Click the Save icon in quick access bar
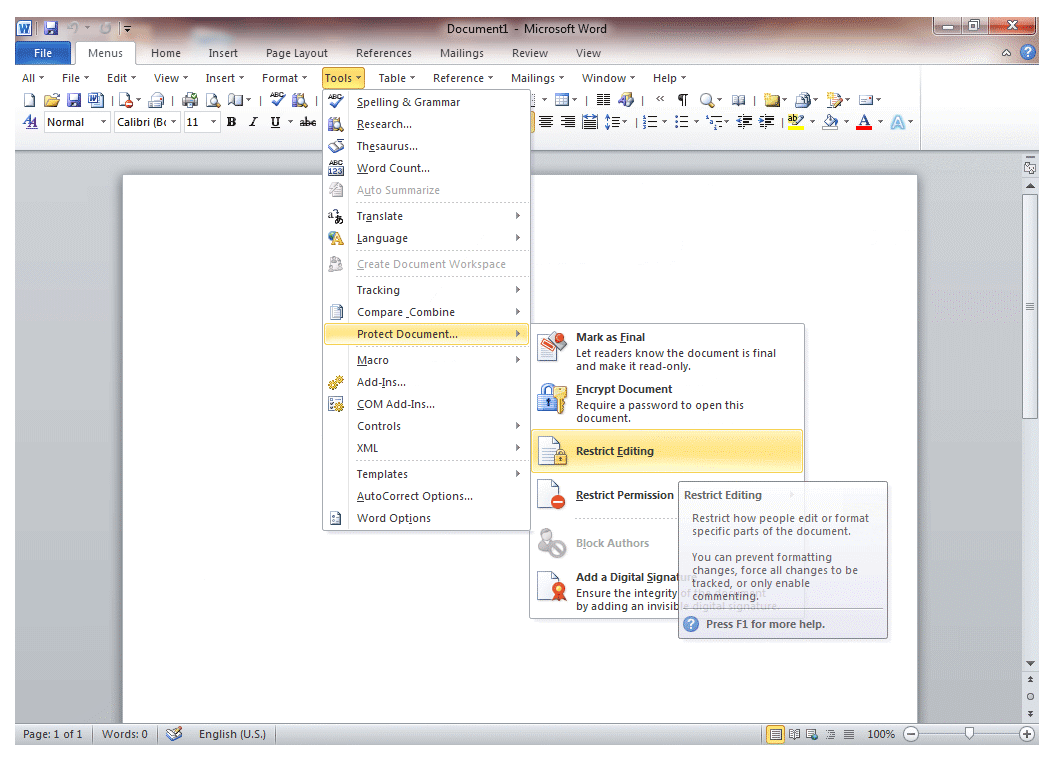 (x=51, y=28)
